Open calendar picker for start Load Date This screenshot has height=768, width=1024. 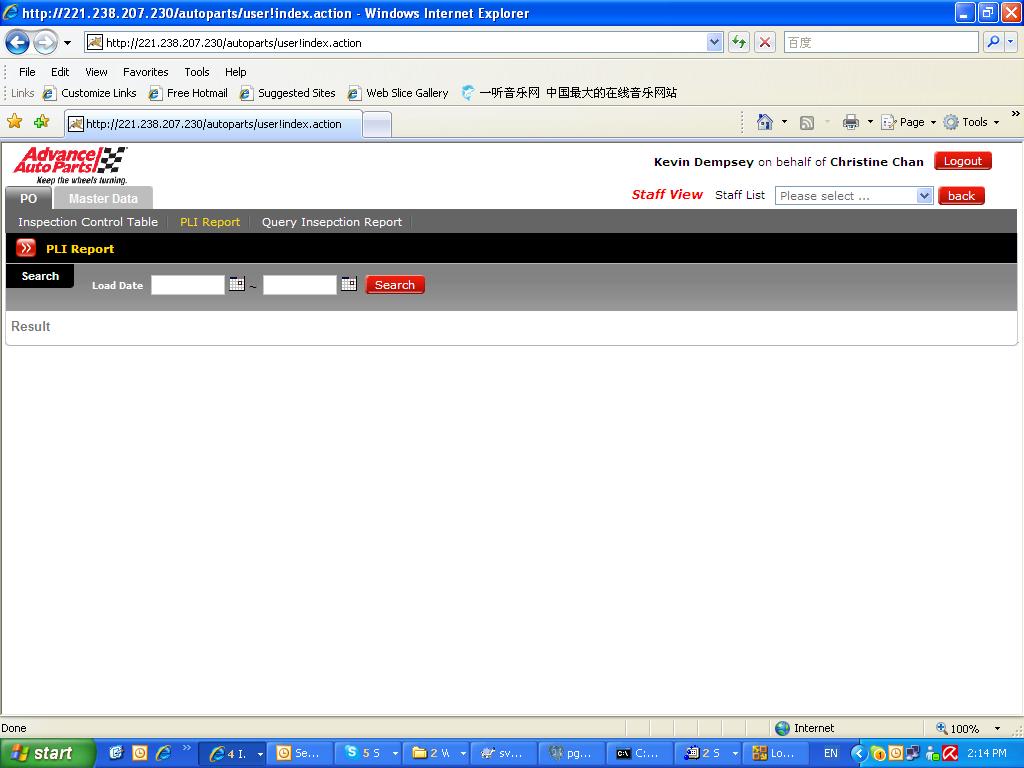point(237,284)
